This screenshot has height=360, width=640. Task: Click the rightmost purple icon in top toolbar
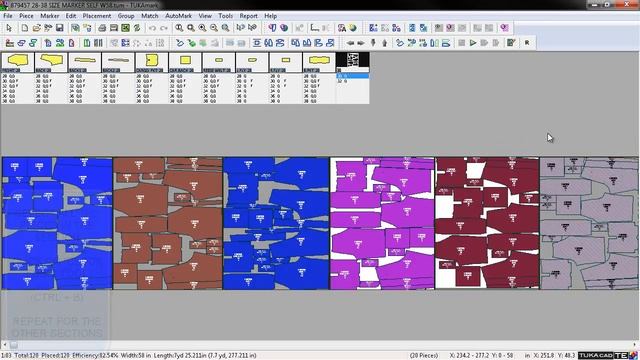(504, 28)
